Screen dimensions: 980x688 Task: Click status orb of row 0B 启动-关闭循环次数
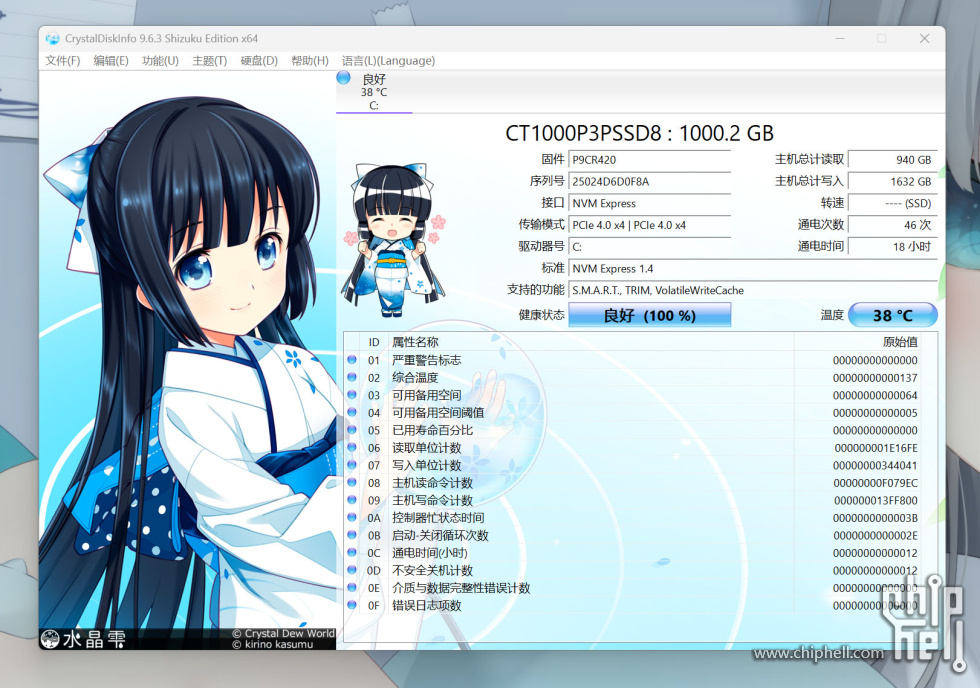coord(352,535)
